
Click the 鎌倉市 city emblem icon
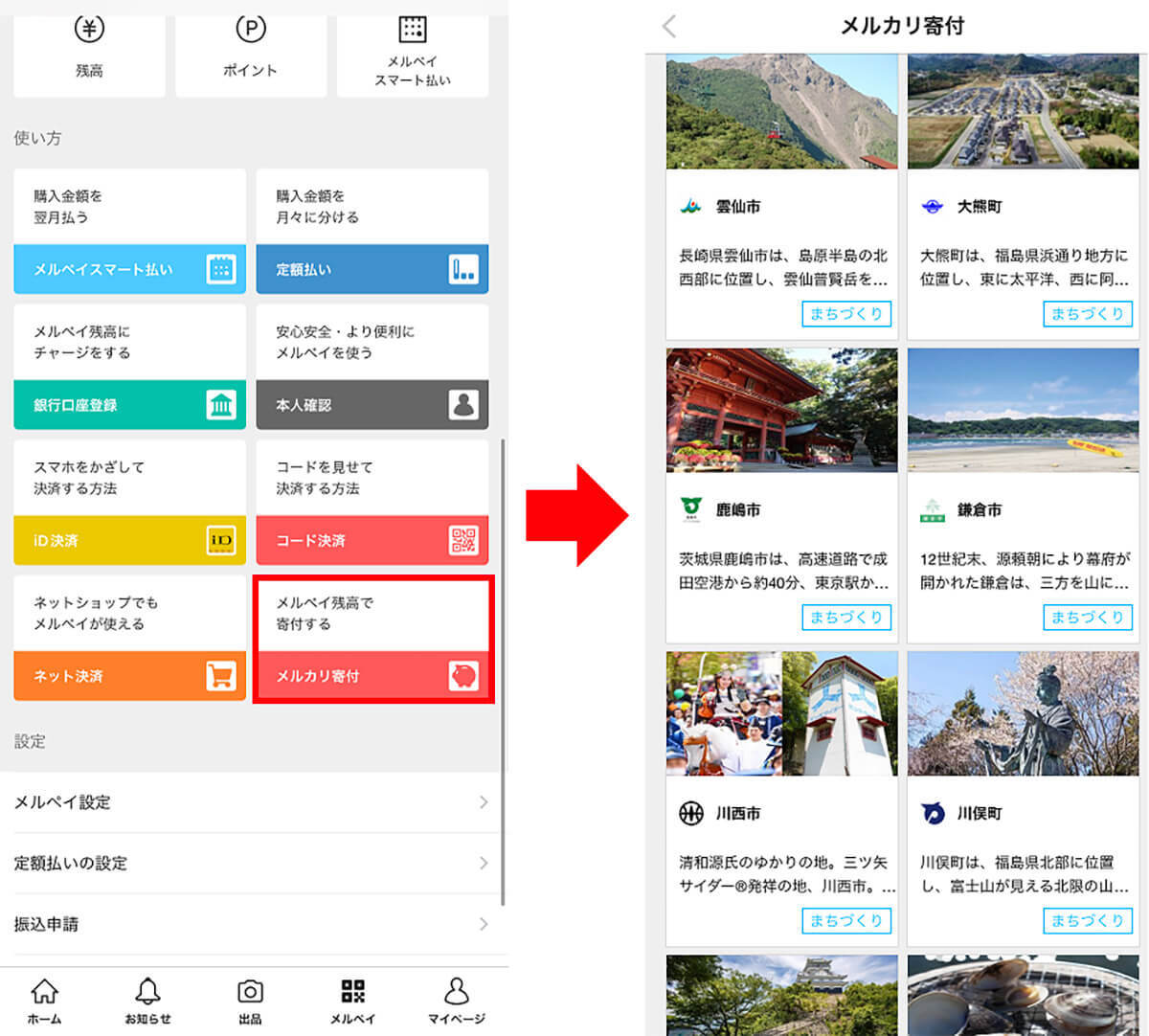[932, 509]
